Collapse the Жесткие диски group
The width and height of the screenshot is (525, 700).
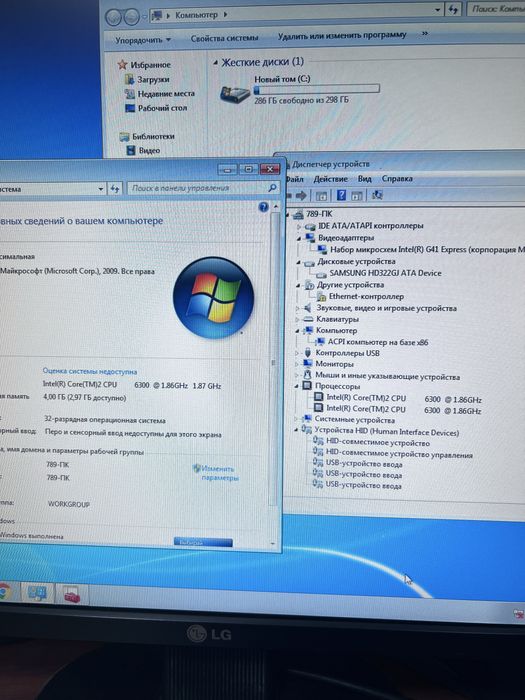[216, 63]
